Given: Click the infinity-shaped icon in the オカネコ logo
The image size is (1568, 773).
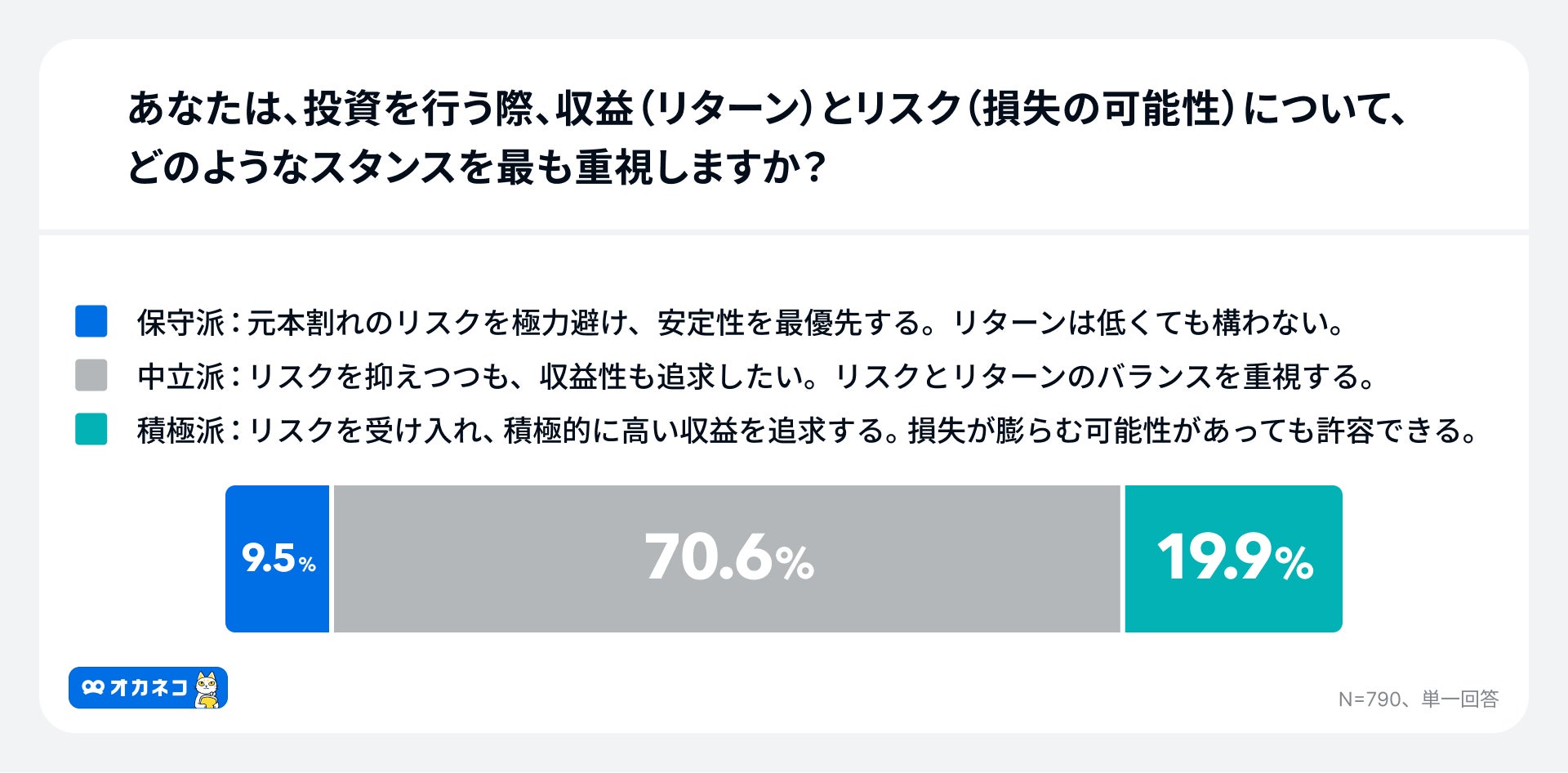Looking at the screenshot, I should tap(93, 688).
